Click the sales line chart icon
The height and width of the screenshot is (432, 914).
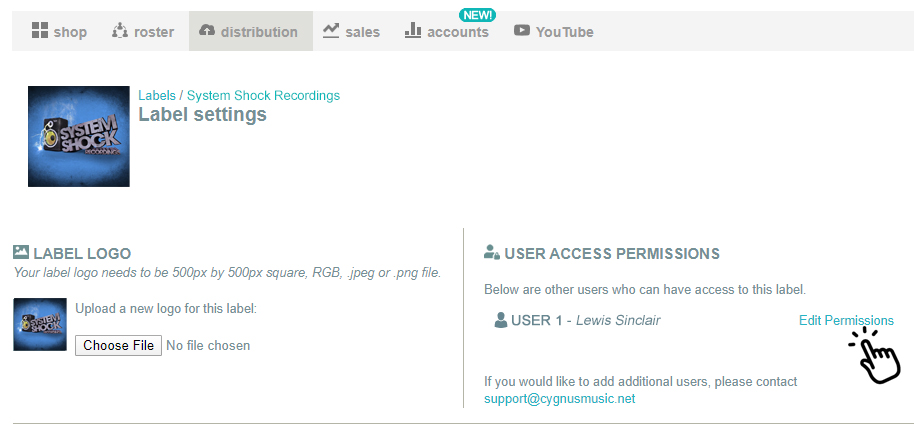(331, 30)
